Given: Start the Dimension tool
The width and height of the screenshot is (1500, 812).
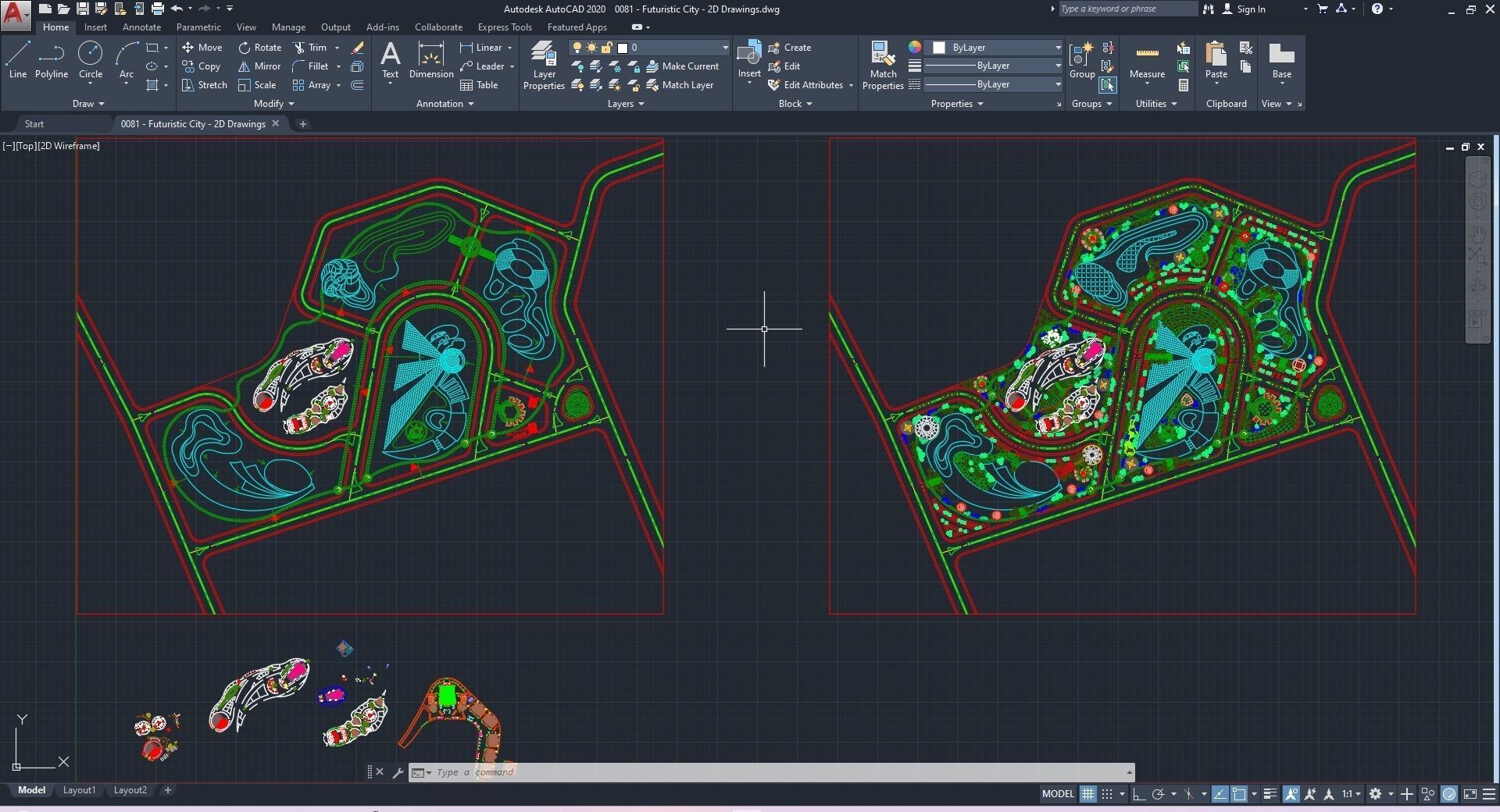Looking at the screenshot, I should click(431, 60).
